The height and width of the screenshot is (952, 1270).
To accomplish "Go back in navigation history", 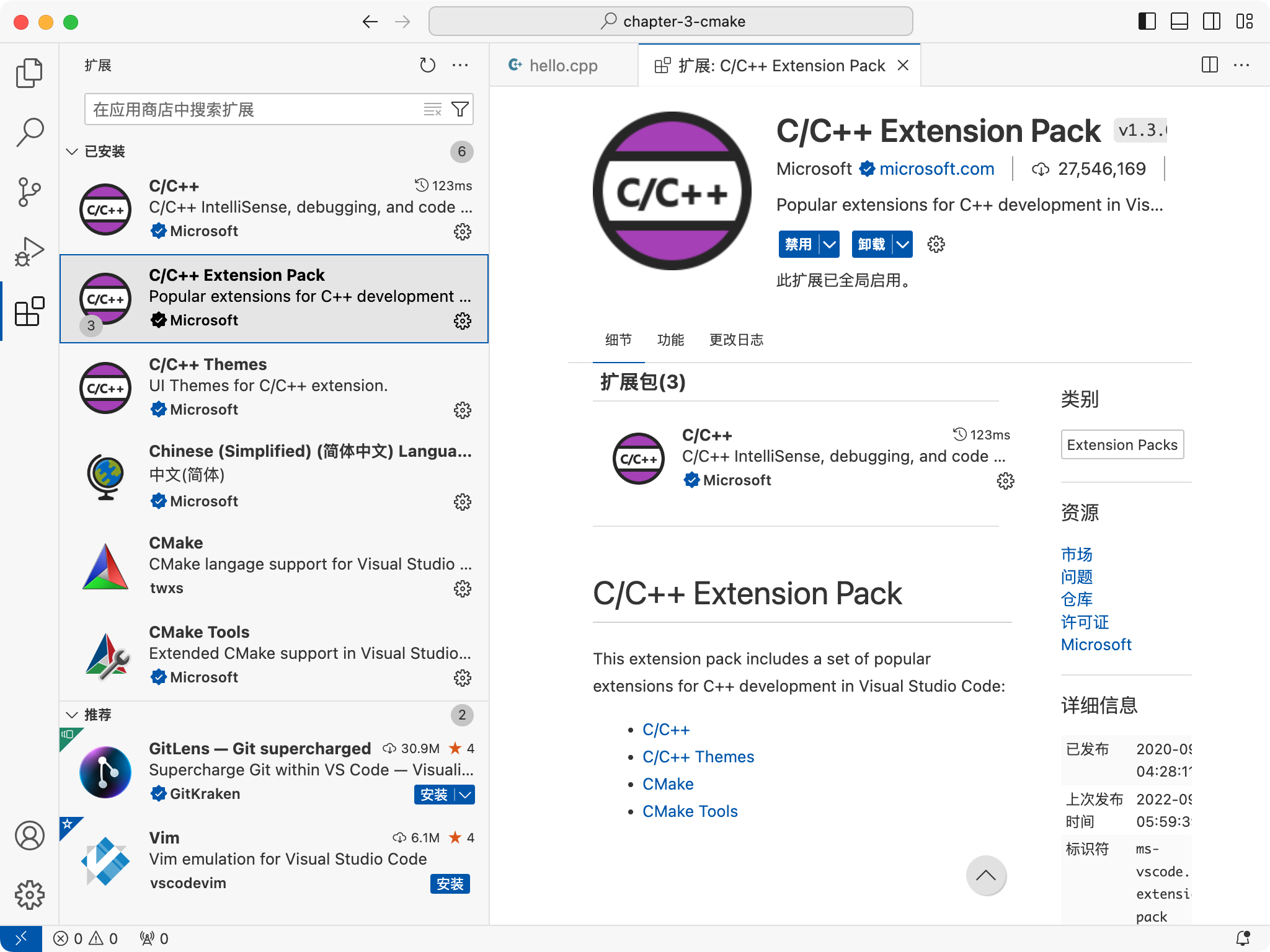I will 370,22.
